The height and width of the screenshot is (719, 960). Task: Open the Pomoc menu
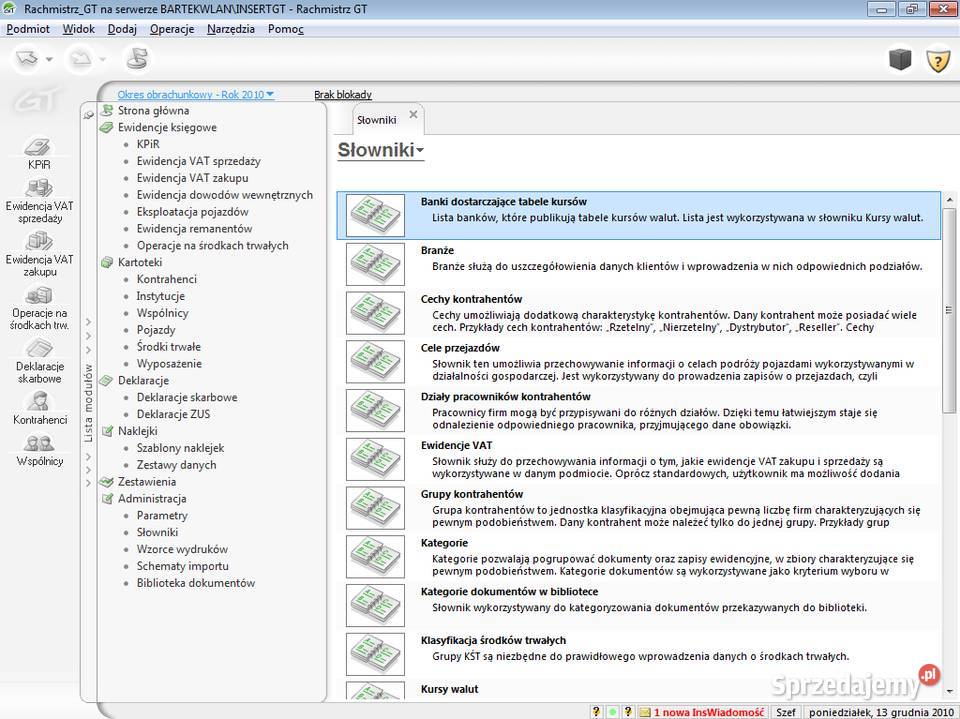[x=285, y=29]
